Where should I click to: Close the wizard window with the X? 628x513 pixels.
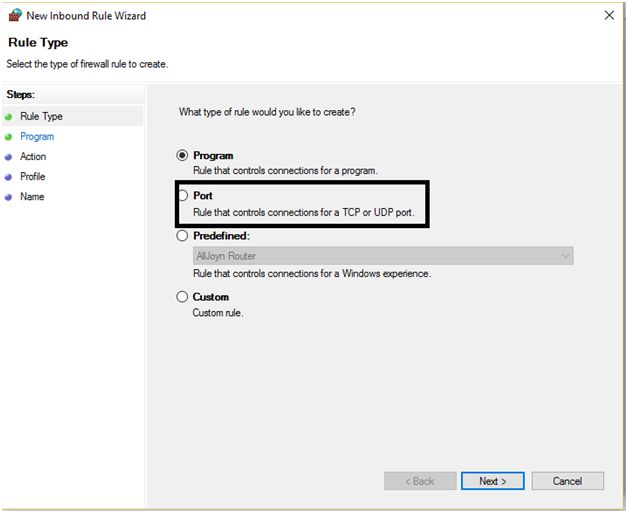609,16
